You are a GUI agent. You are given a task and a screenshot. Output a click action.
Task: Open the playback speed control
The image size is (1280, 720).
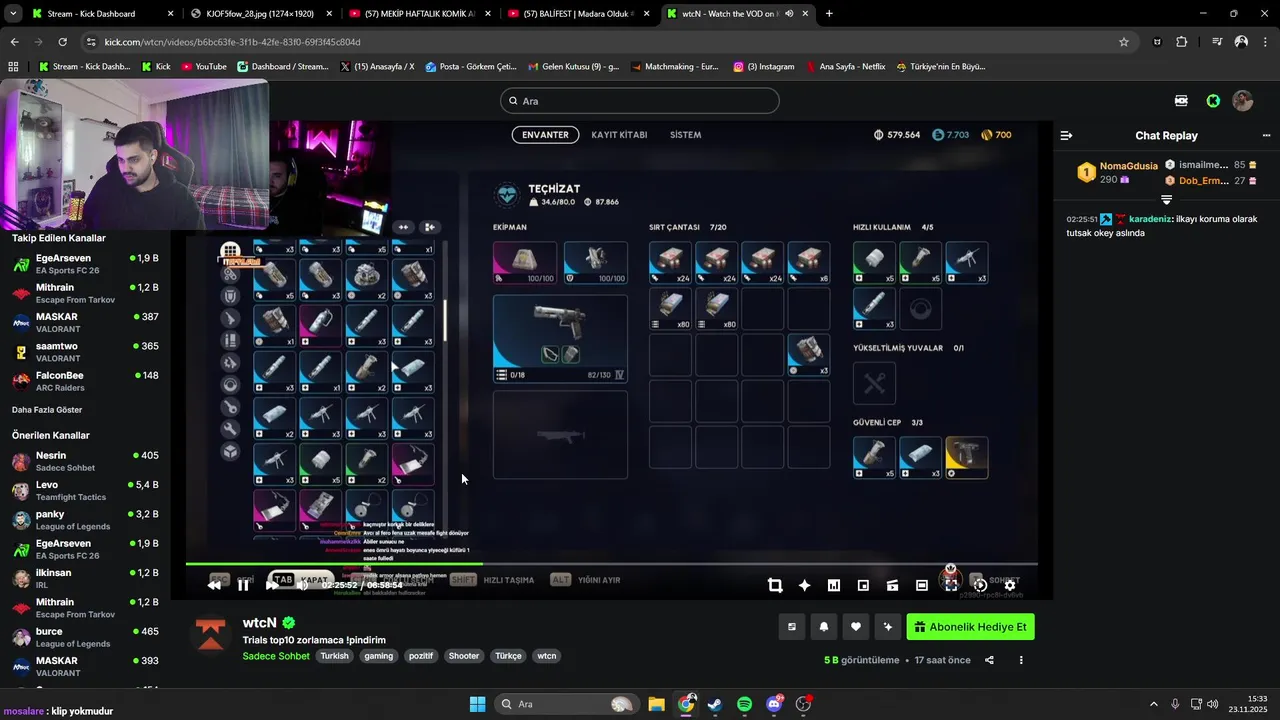(x=980, y=585)
